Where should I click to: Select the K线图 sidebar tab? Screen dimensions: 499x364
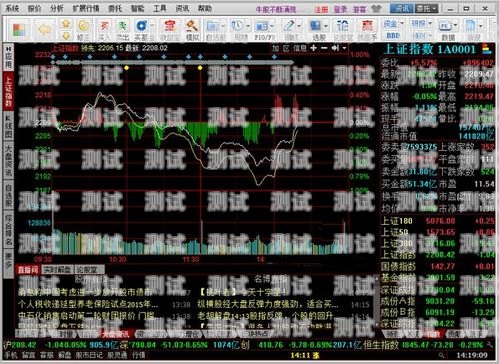point(8,127)
